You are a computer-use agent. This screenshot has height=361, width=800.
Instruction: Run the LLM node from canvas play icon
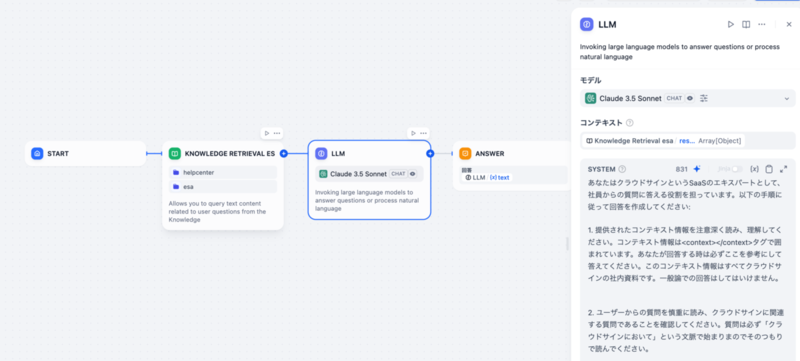click(413, 133)
